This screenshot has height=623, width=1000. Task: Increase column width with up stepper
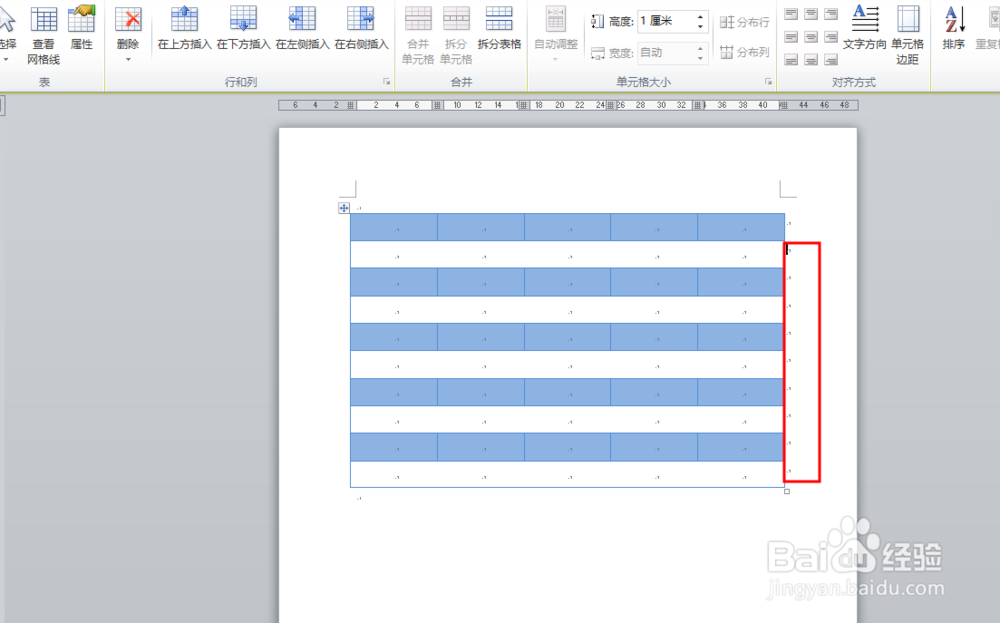(x=700, y=48)
